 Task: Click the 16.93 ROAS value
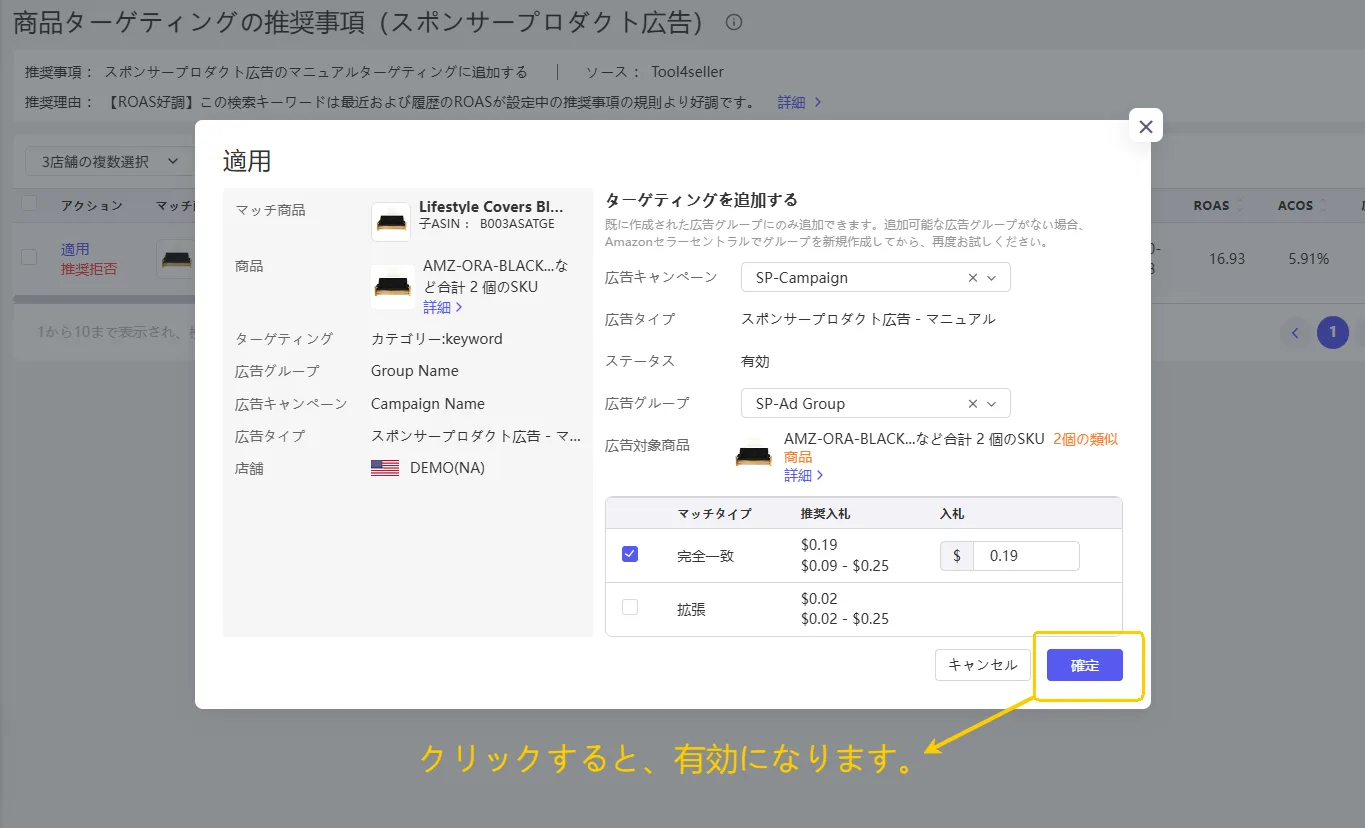(x=1227, y=259)
